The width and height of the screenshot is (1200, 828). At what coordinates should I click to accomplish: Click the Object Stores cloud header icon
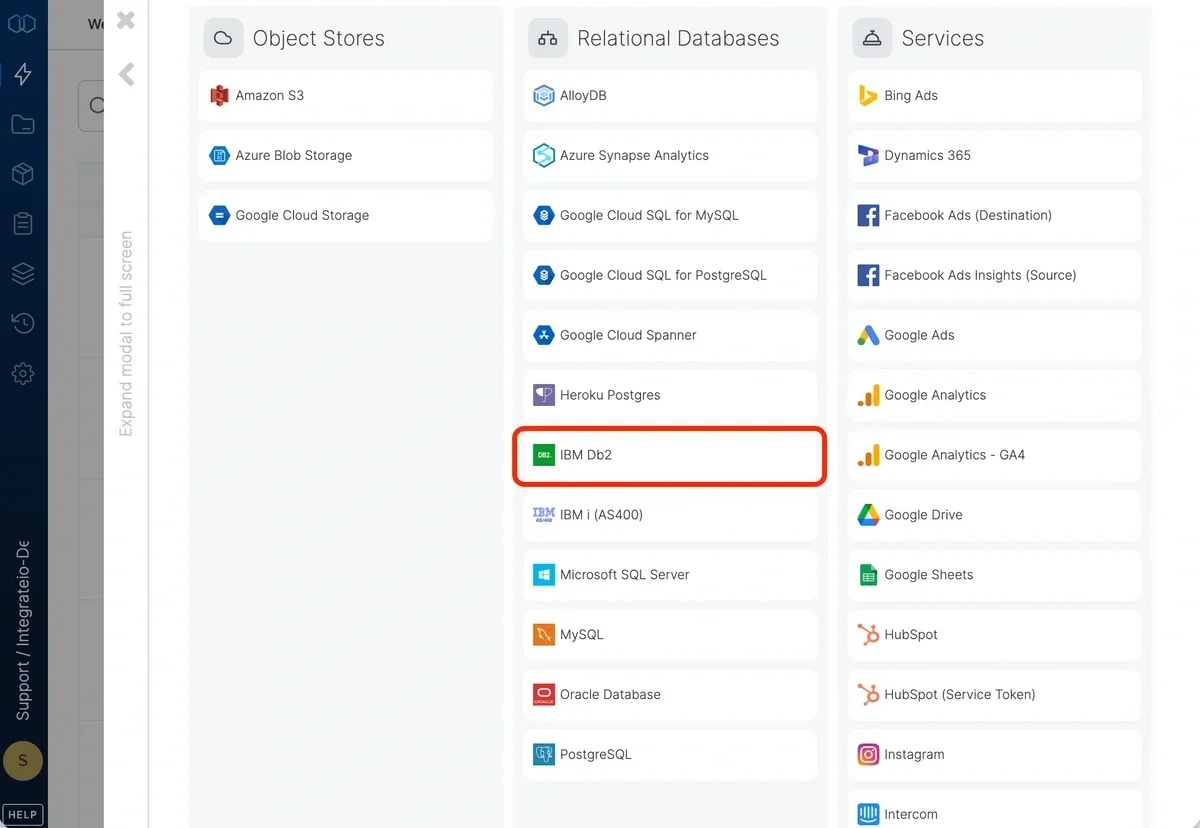tap(222, 37)
